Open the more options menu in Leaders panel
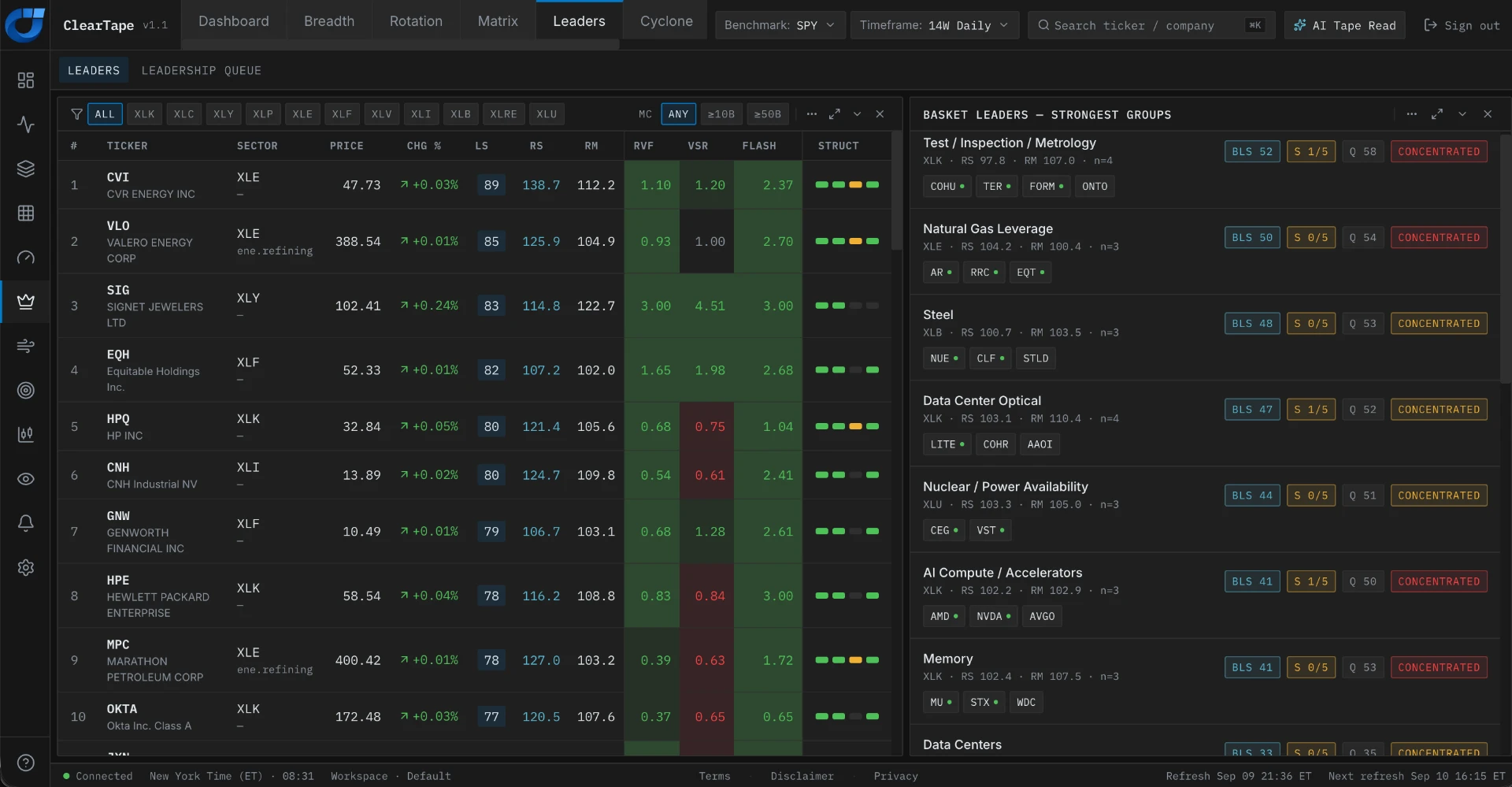Viewport: 1512px width, 787px height. [x=812, y=114]
